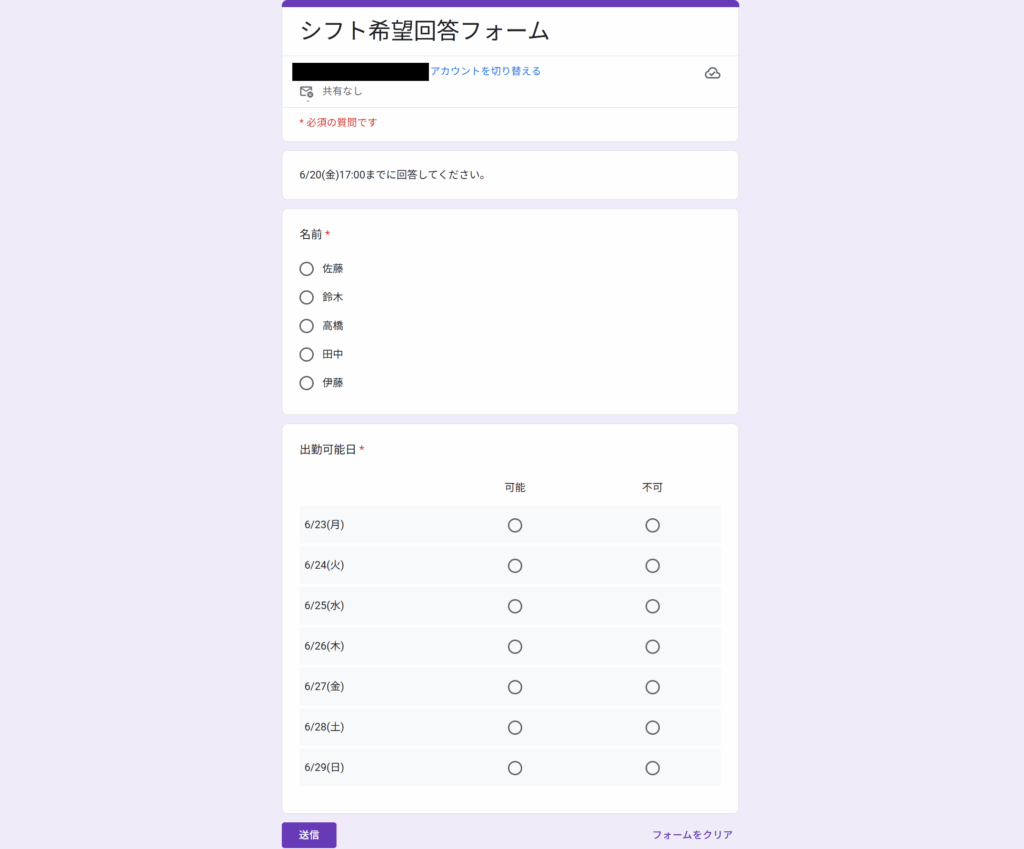This screenshot has height=849, width=1024.
Task: Mark 6/23(月) as 可能
Action: click(x=515, y=525)
